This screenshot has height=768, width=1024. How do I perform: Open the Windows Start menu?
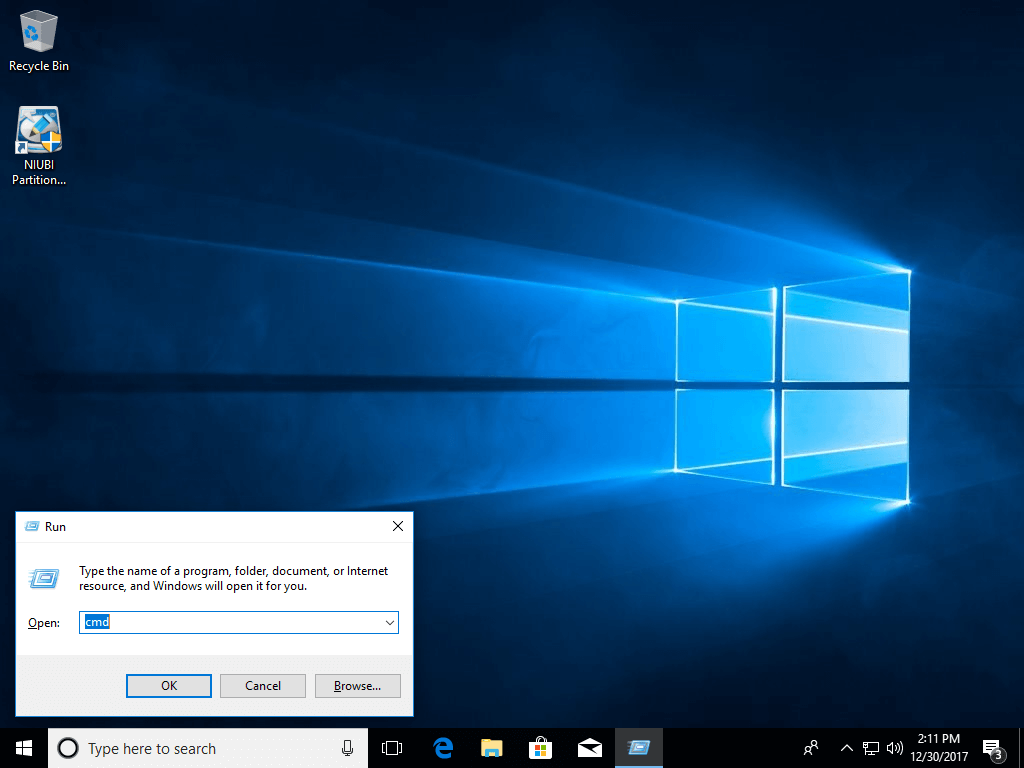(x=23, y=748)
